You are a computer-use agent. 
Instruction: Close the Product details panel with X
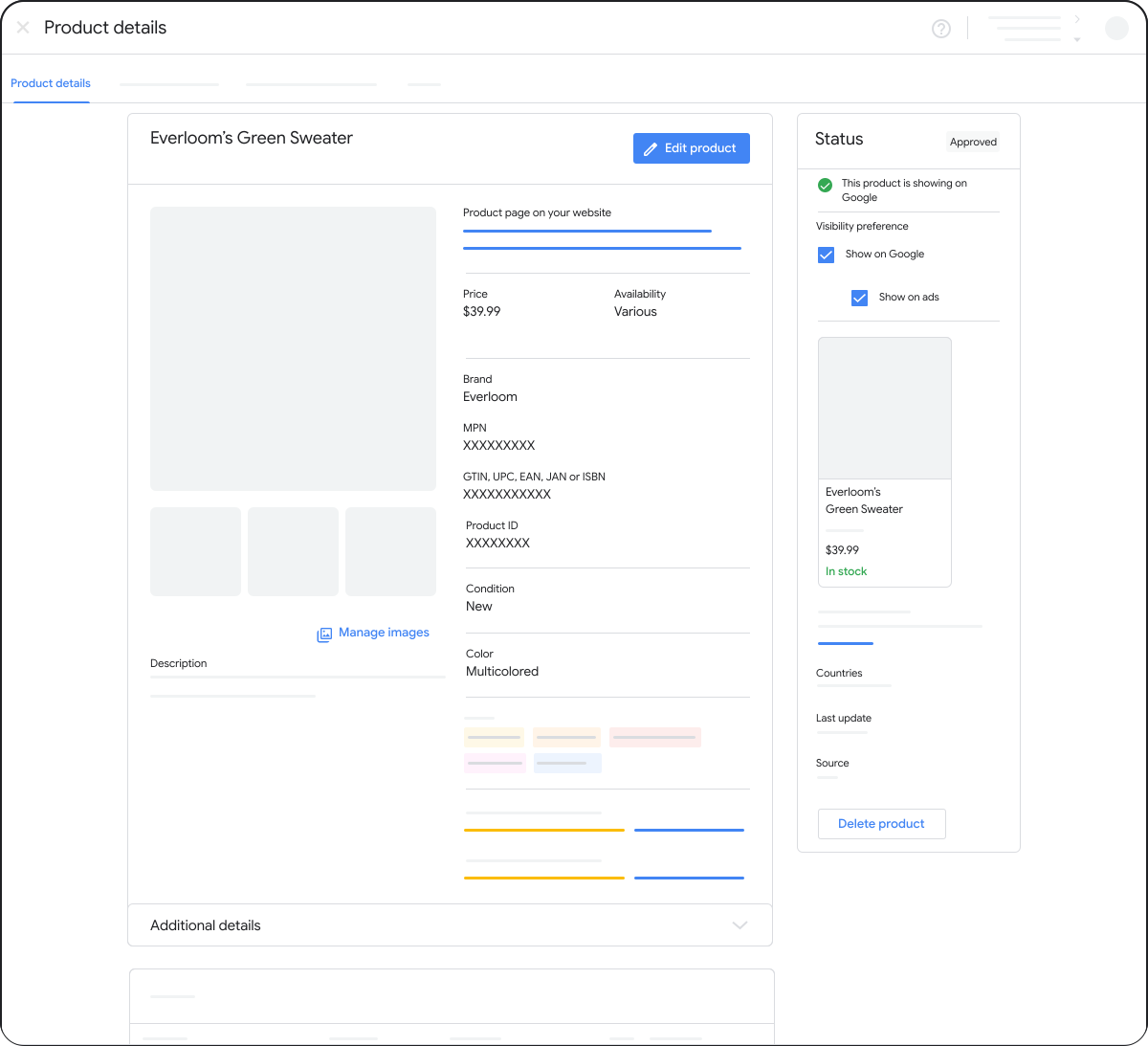point(23,28)
